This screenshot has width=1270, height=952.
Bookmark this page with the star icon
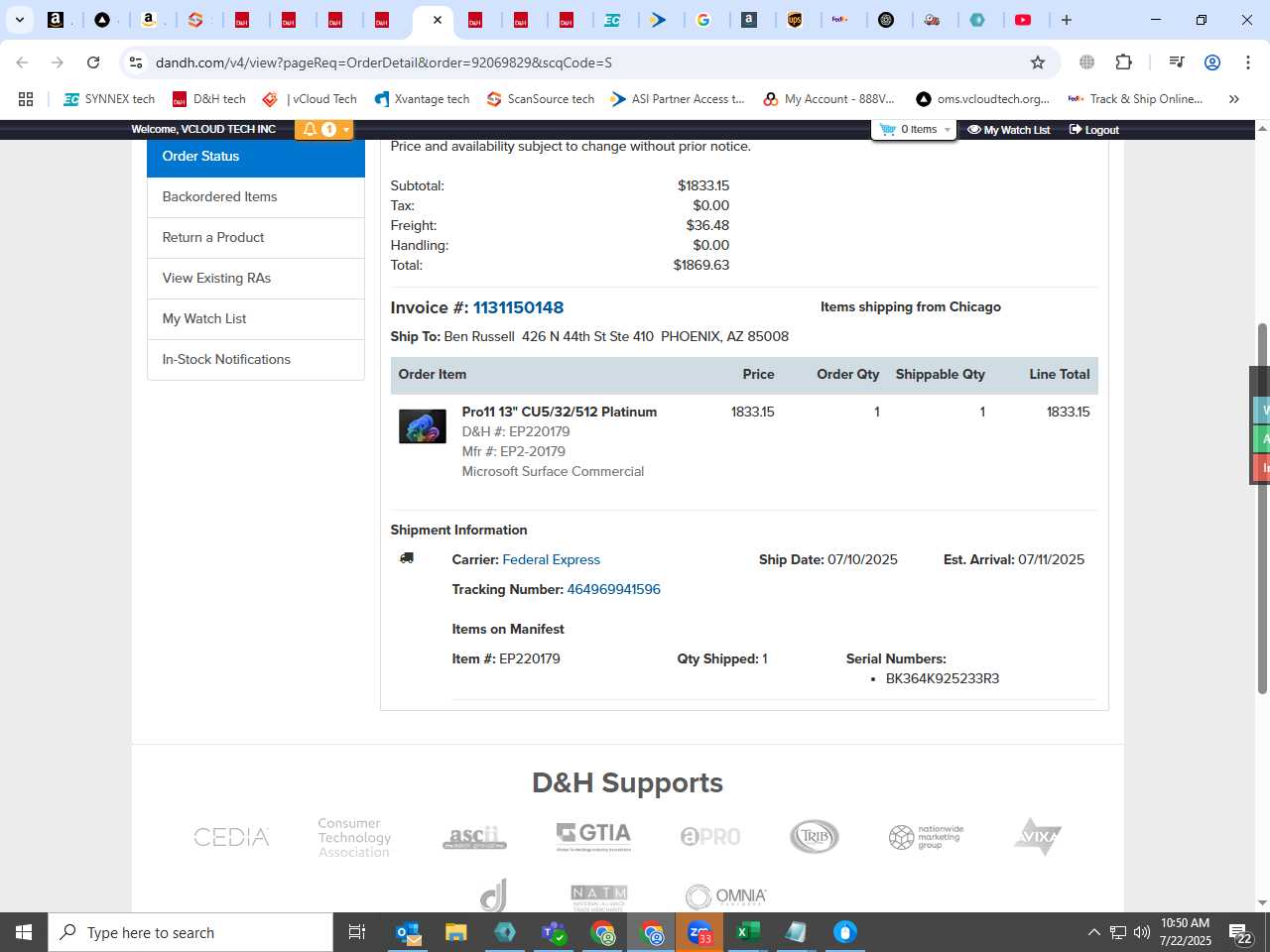tap(1038, 62)
